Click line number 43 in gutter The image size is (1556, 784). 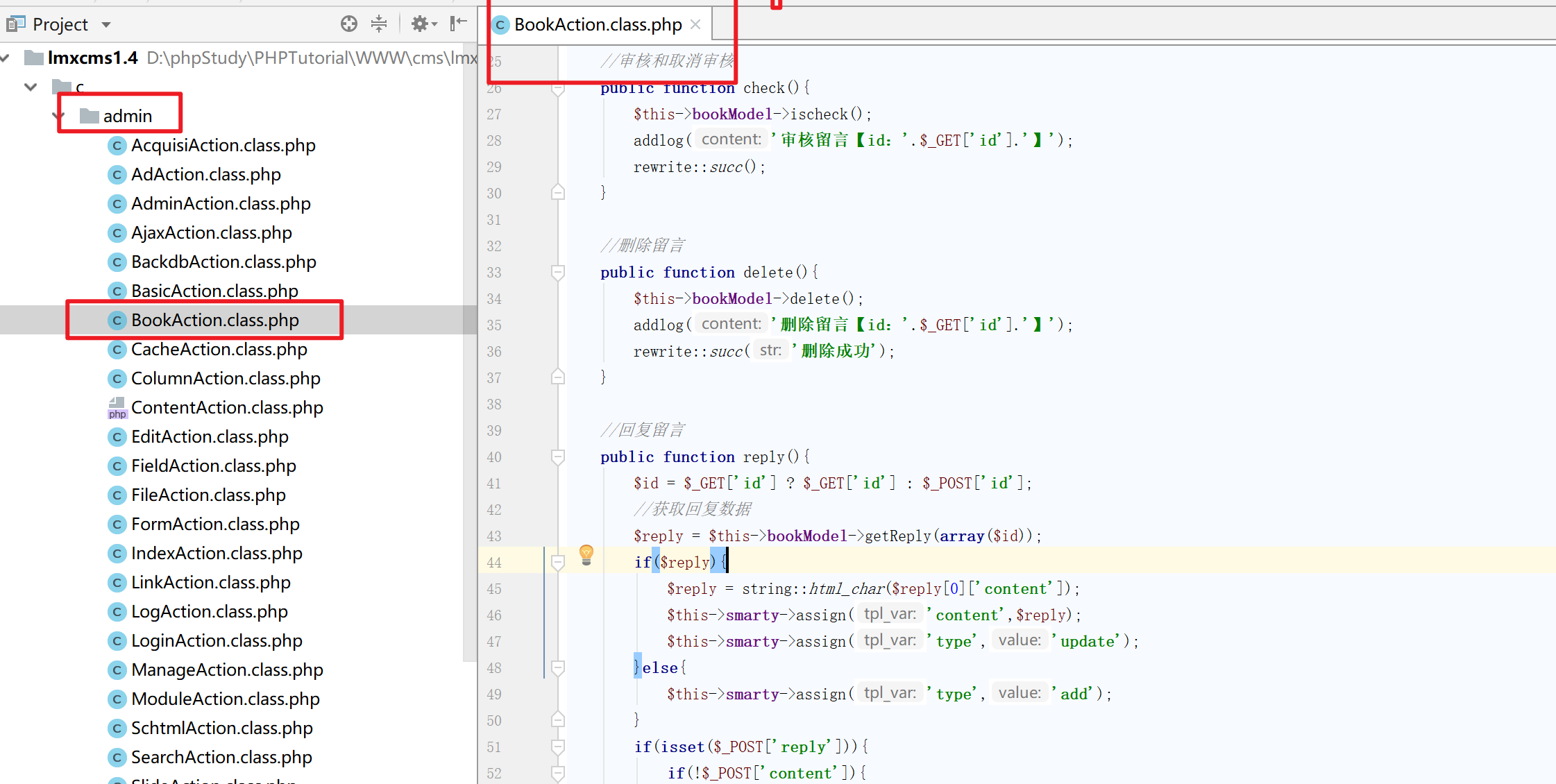tap(494, 536)
